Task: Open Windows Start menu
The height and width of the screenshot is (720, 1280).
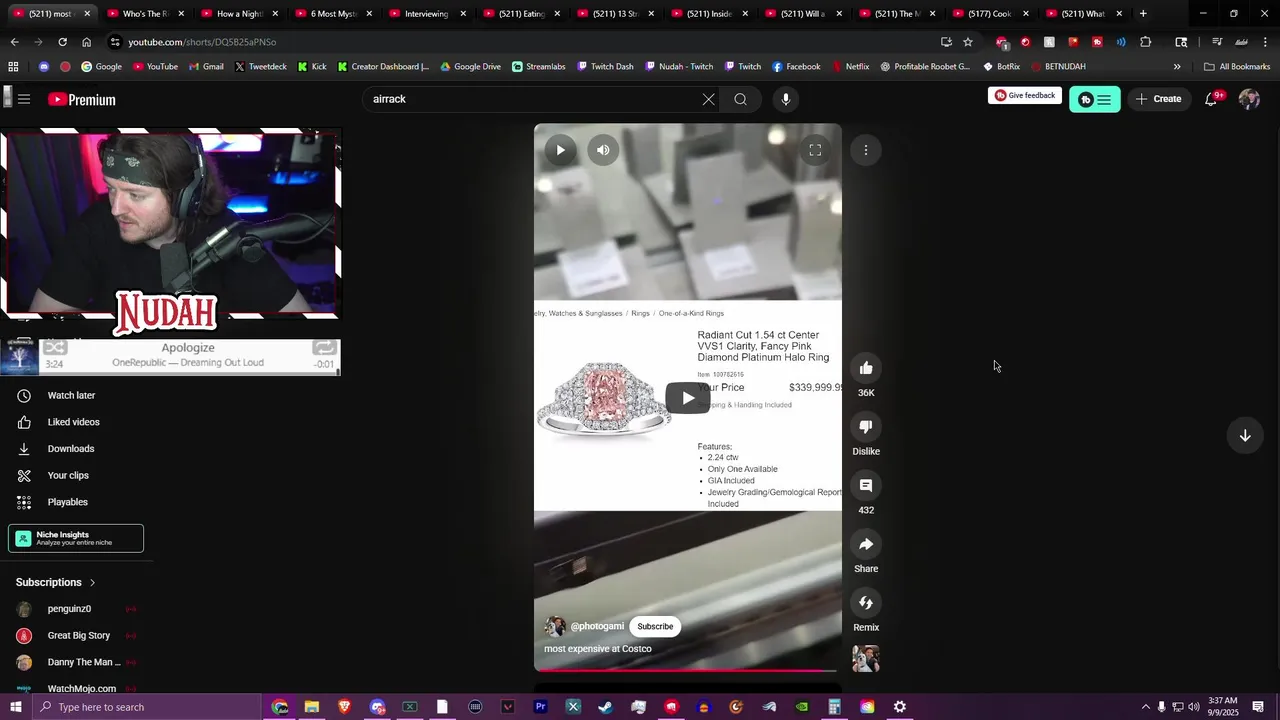Action: click(16, 707)
